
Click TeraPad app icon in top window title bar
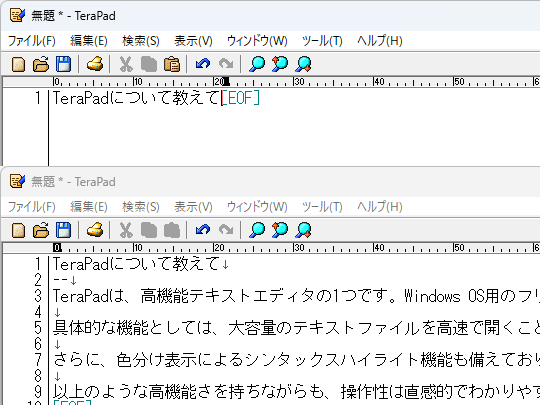(x=17, y=15)
